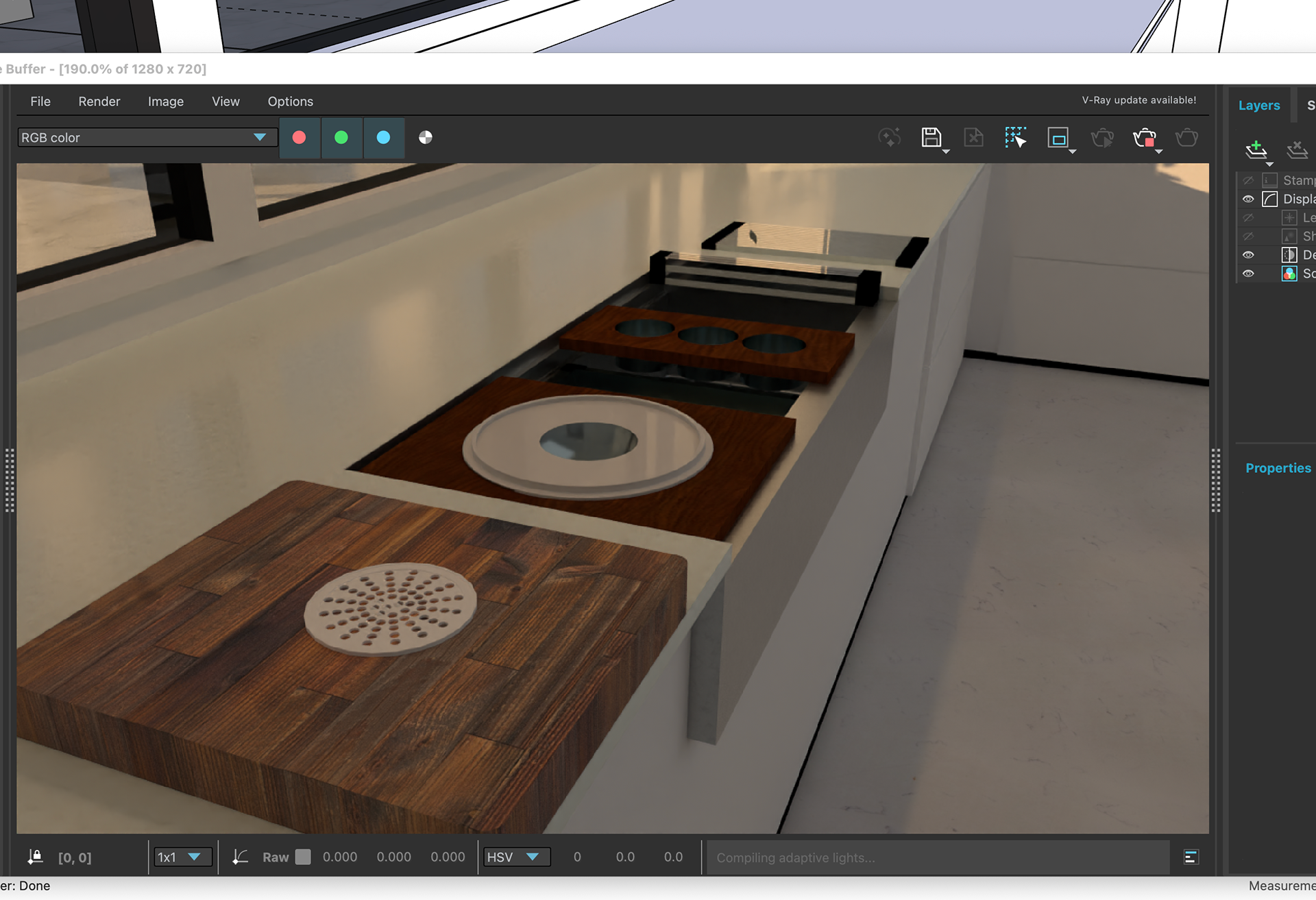This screenshot has height=900, width=1316.
Task: Switch to the Layers tab
Action: pyautogui.click(x=1259, y=106)
